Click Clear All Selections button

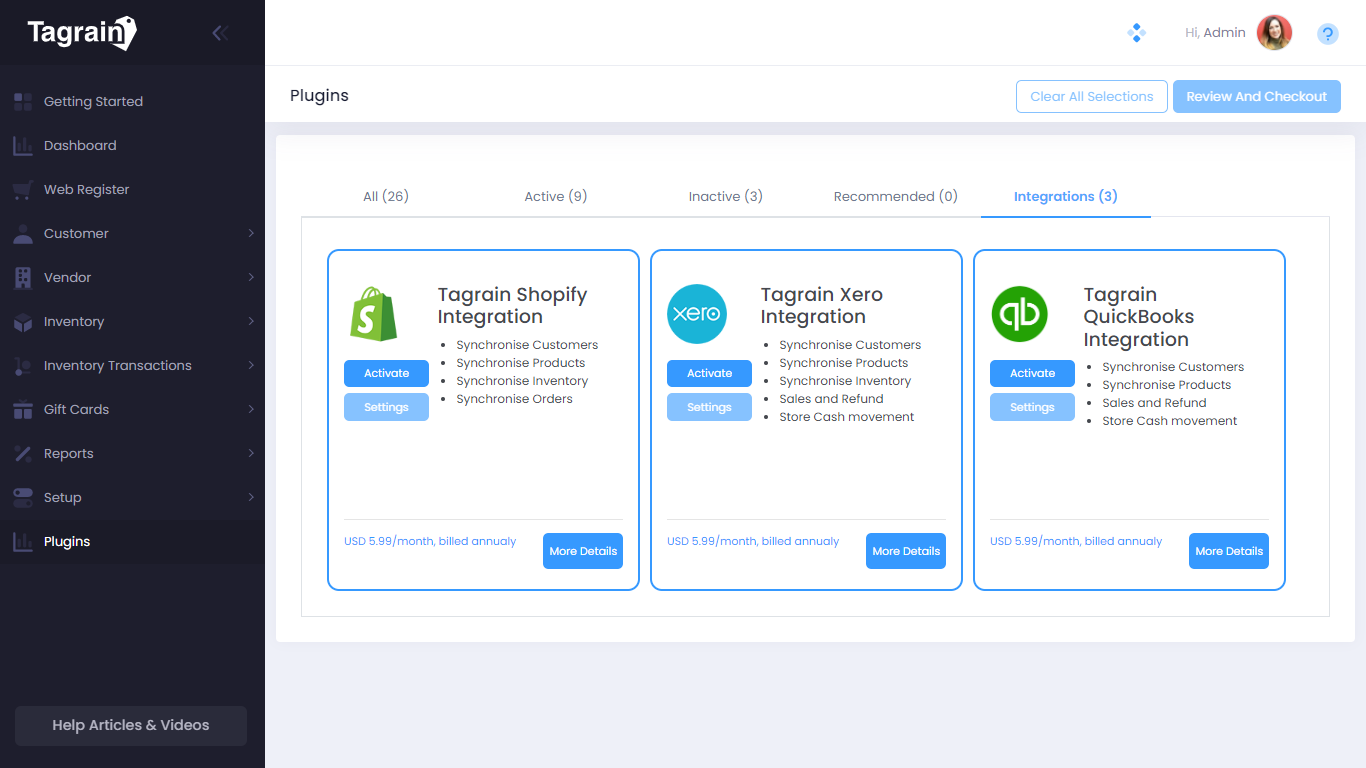tap(1091, 96)
